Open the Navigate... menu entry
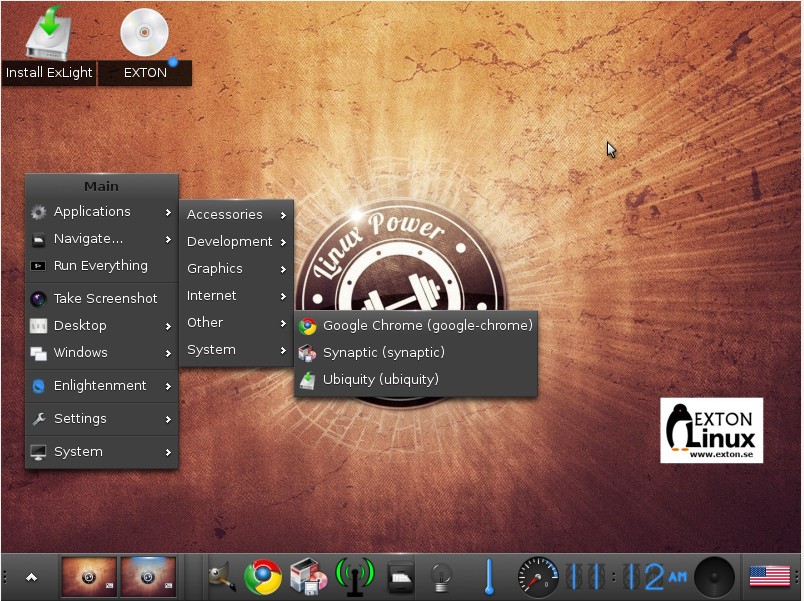This screenshot has height=601, width=804. pos(102,239)
